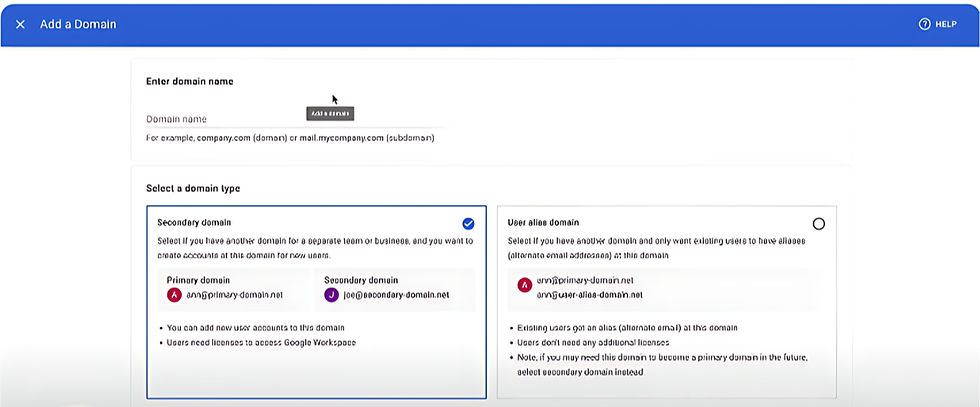Select the Secondary domain checked radio button
This screenshot has height=407, width=980.
click(468, 223)
